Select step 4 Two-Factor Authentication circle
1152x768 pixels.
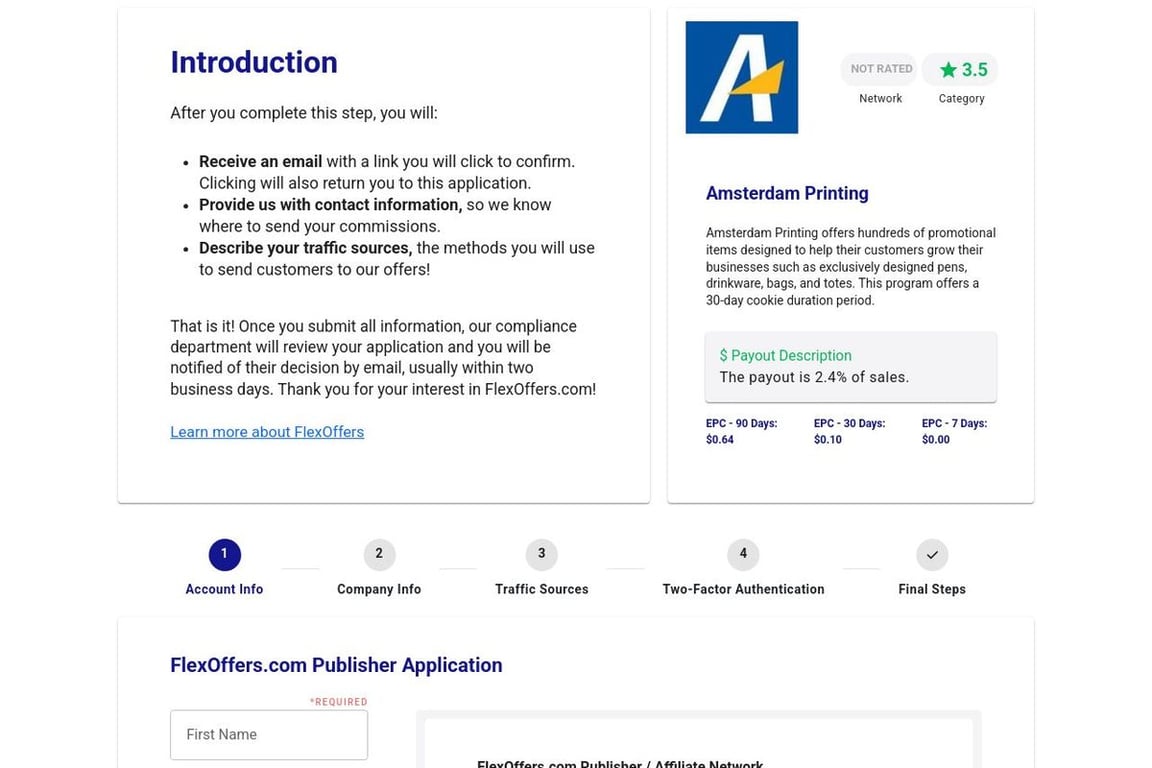coord(743,554)
